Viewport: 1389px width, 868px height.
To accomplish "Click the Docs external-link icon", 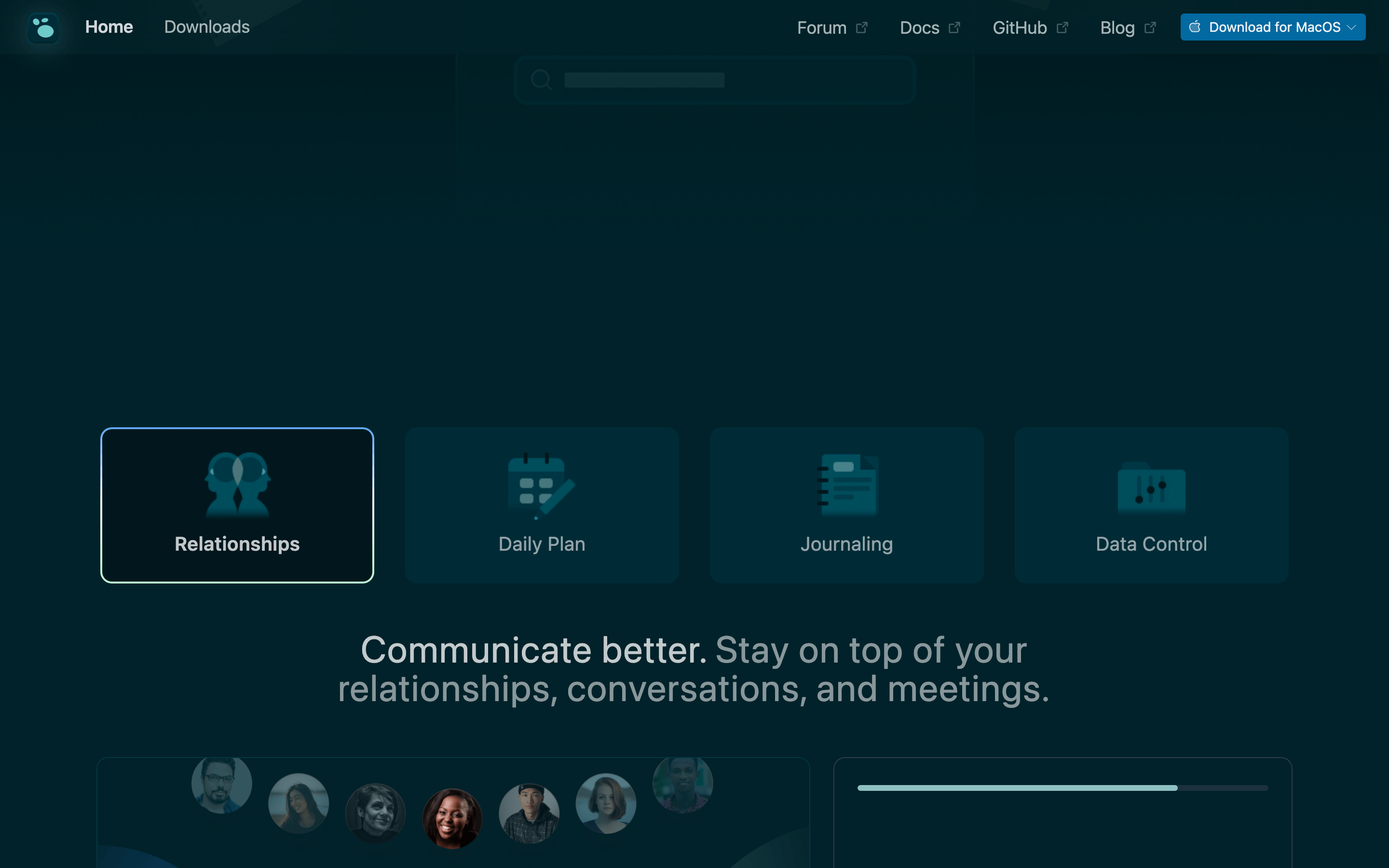I will tap(954, 27).
